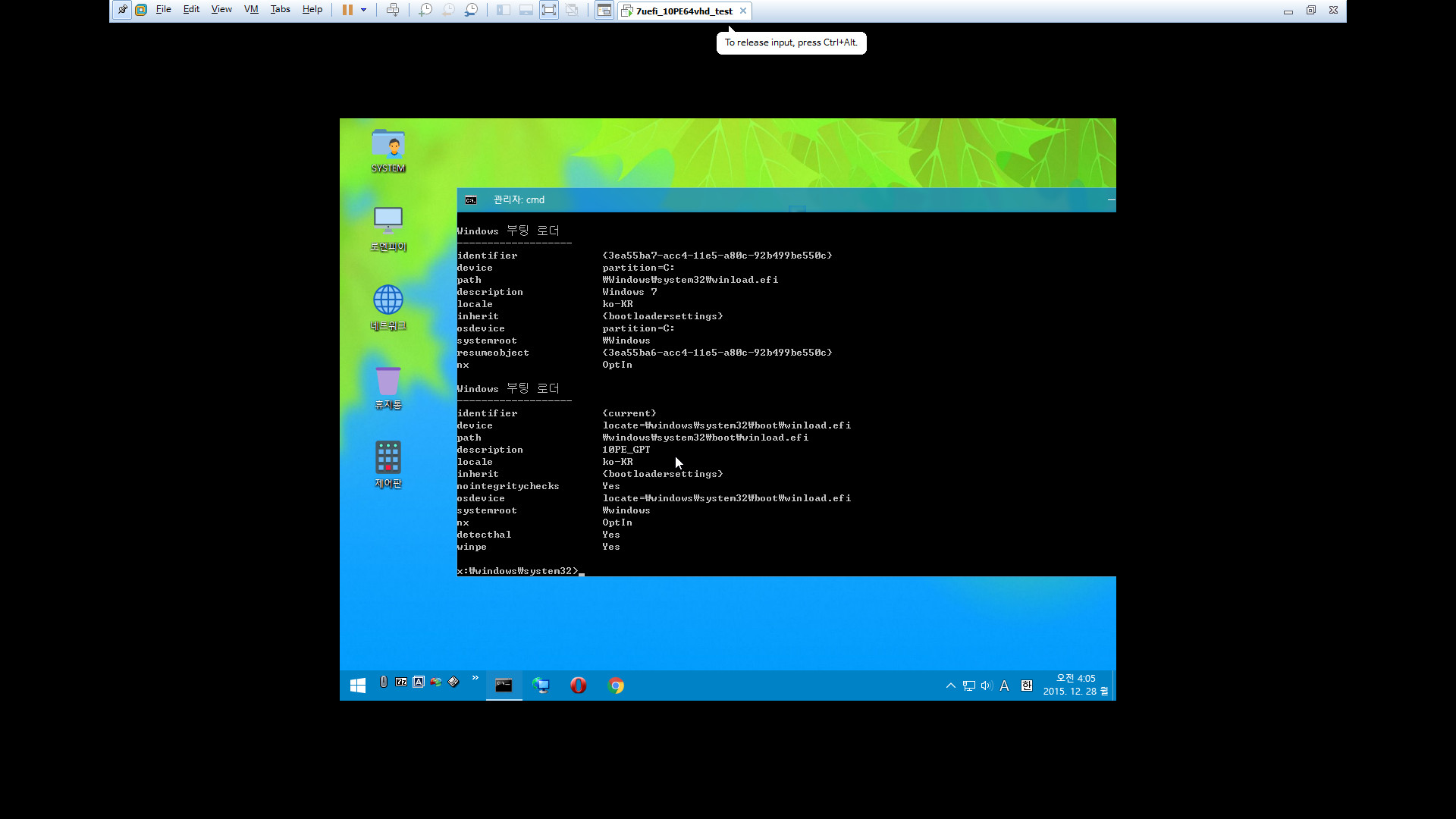
Task: Open the Help menu
Action: pos(312,10)
